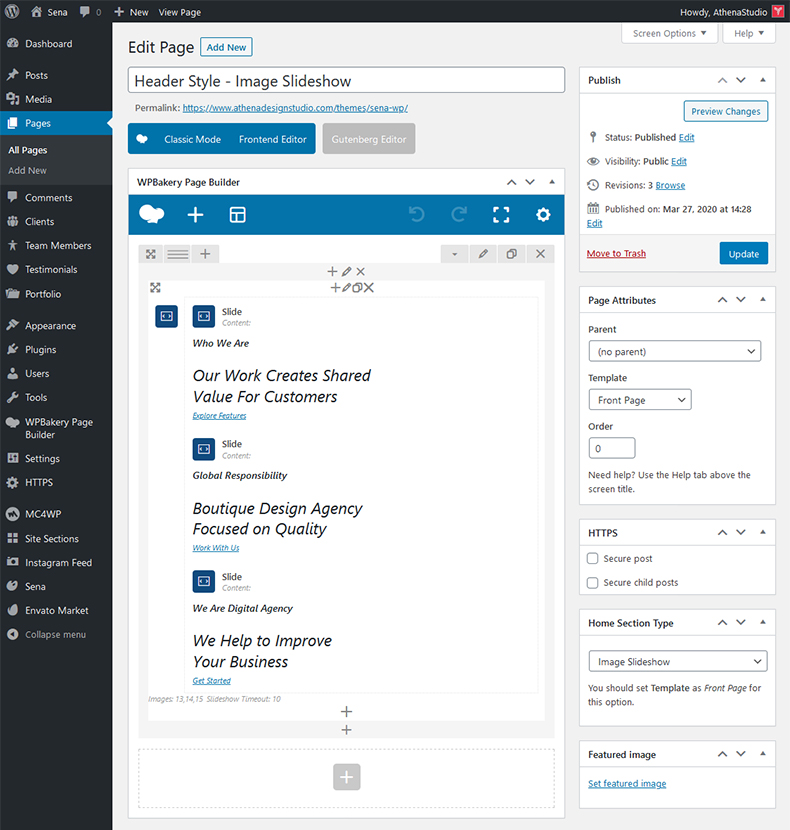Open the Home Section Type dropdown

coord(678,661)
